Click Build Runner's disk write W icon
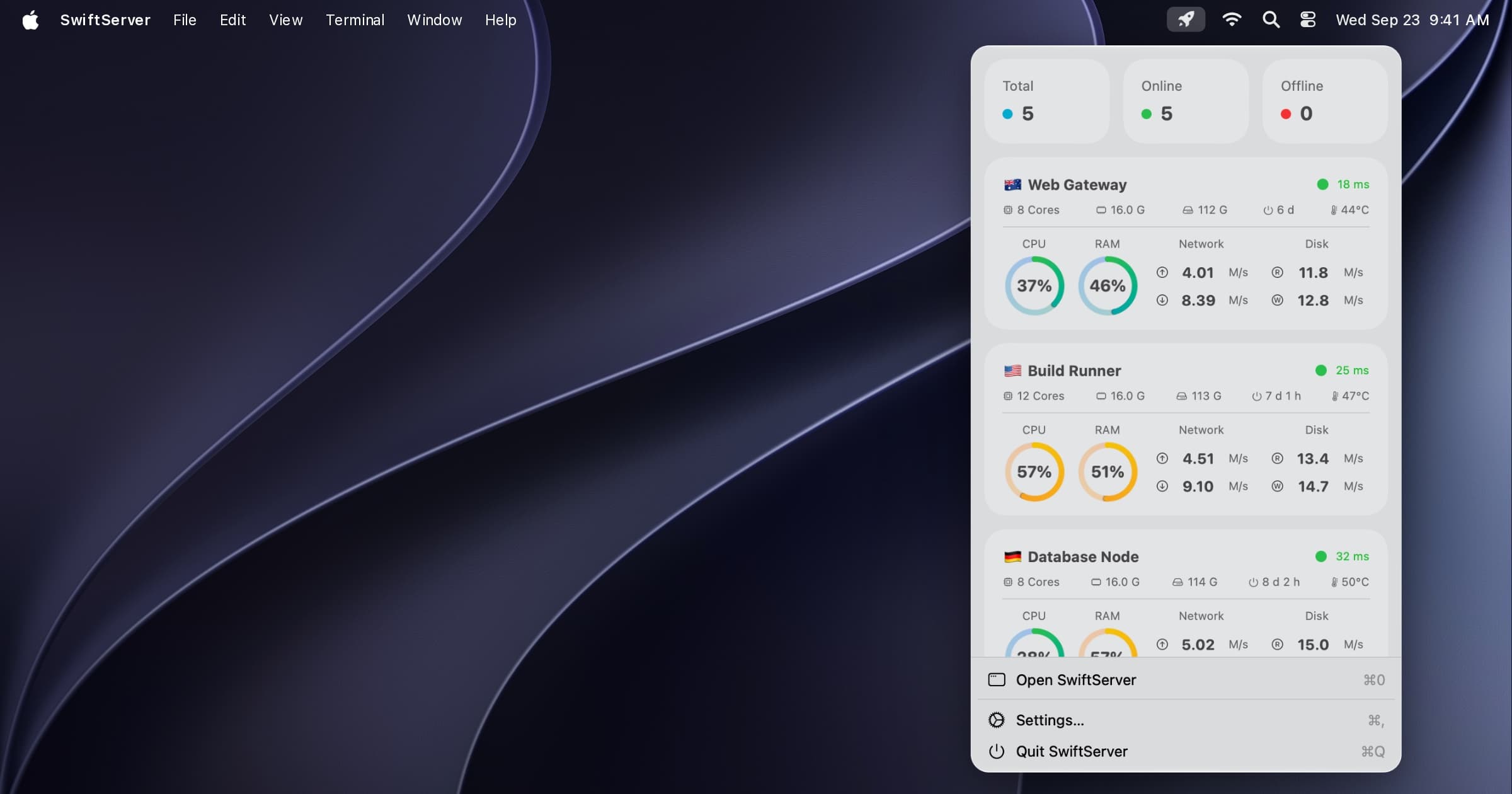 (x=1277, y=486)
